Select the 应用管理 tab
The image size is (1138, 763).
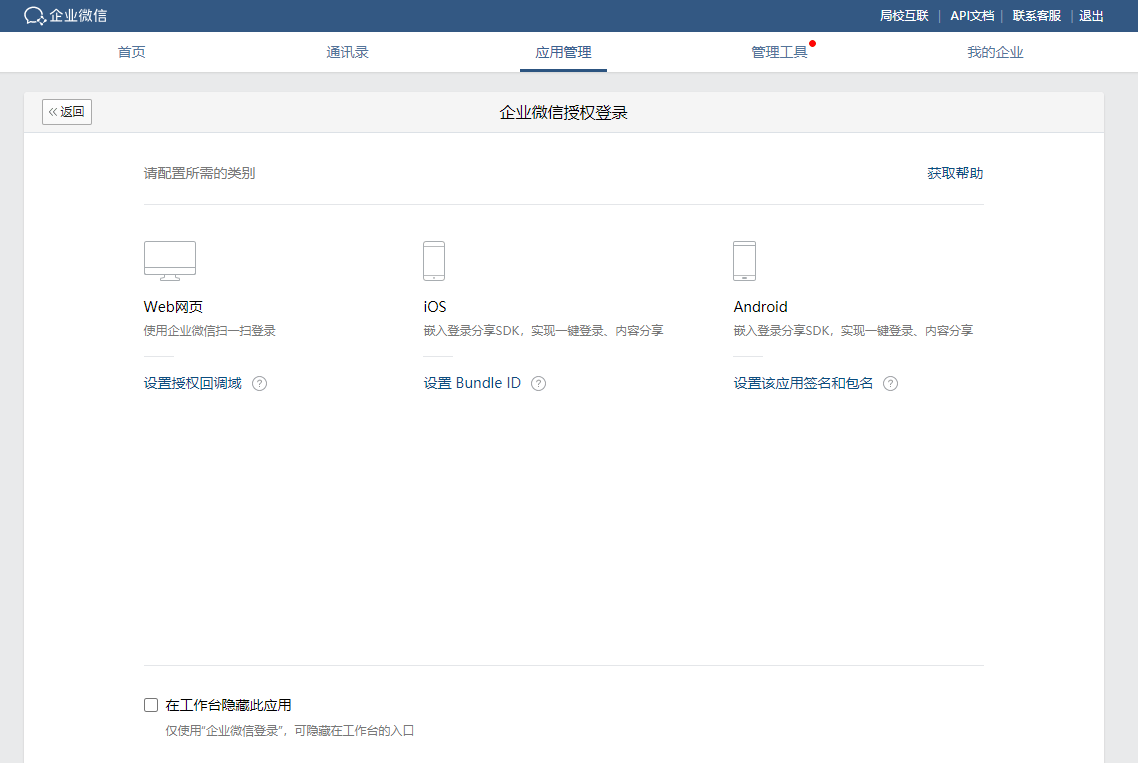pyautogui.click(x=563, y=52)
